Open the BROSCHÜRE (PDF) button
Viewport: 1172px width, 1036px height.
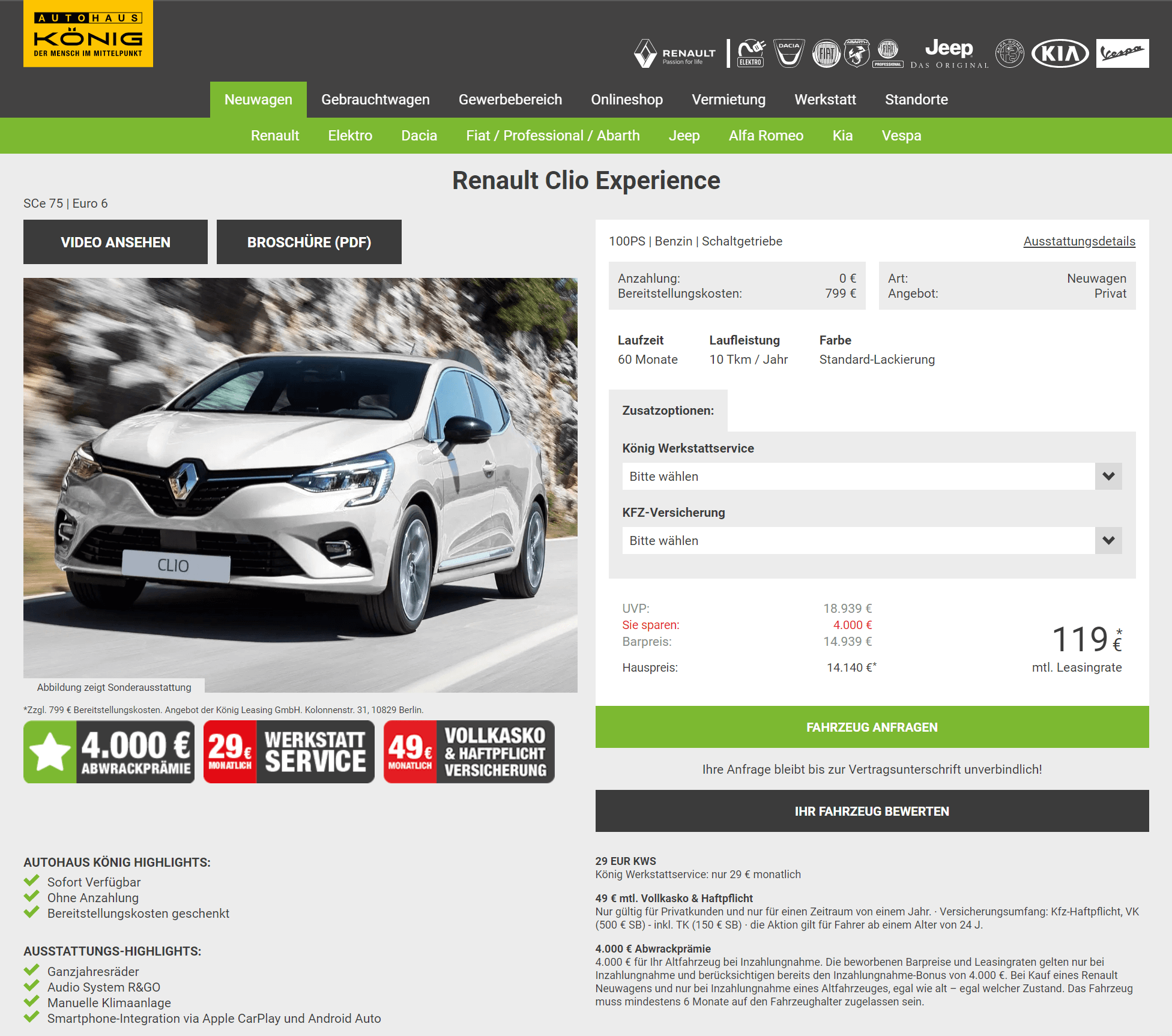(309, 242)
